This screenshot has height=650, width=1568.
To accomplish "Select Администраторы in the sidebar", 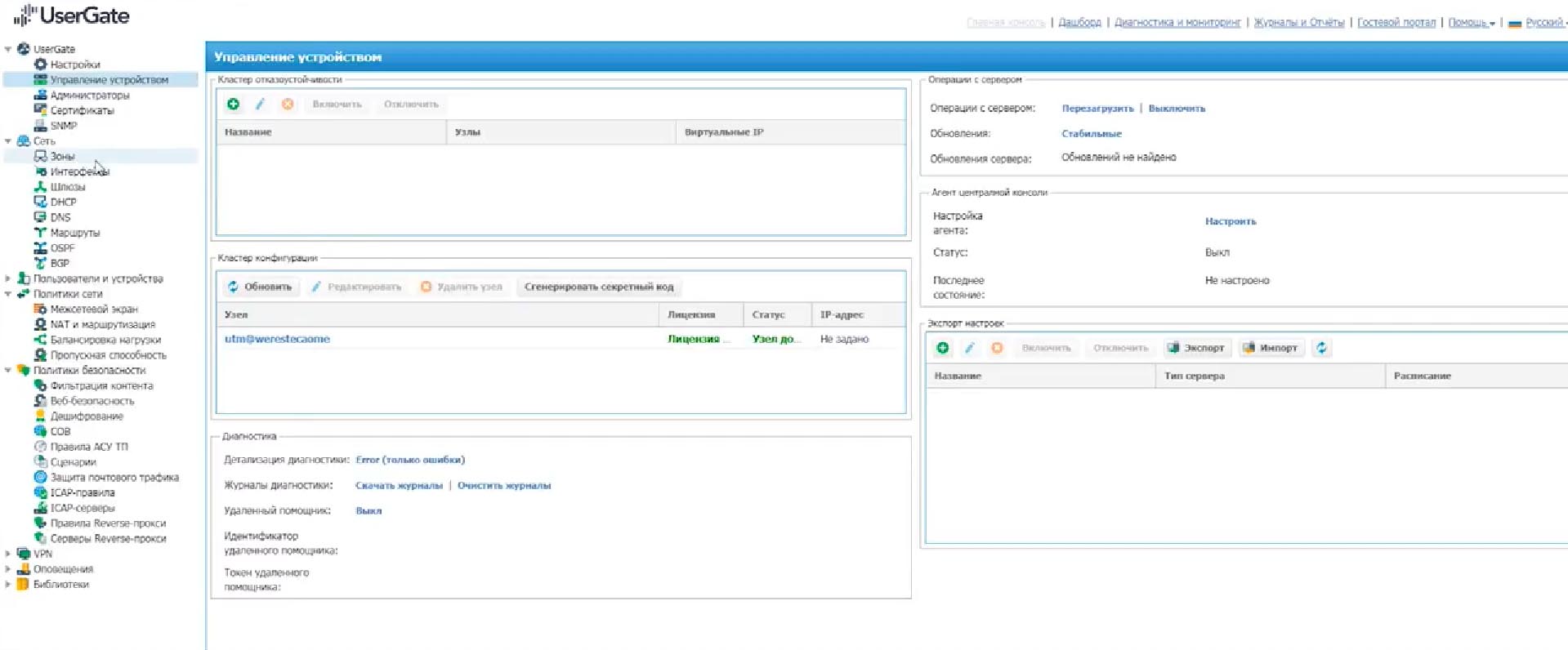I will 90,95.
